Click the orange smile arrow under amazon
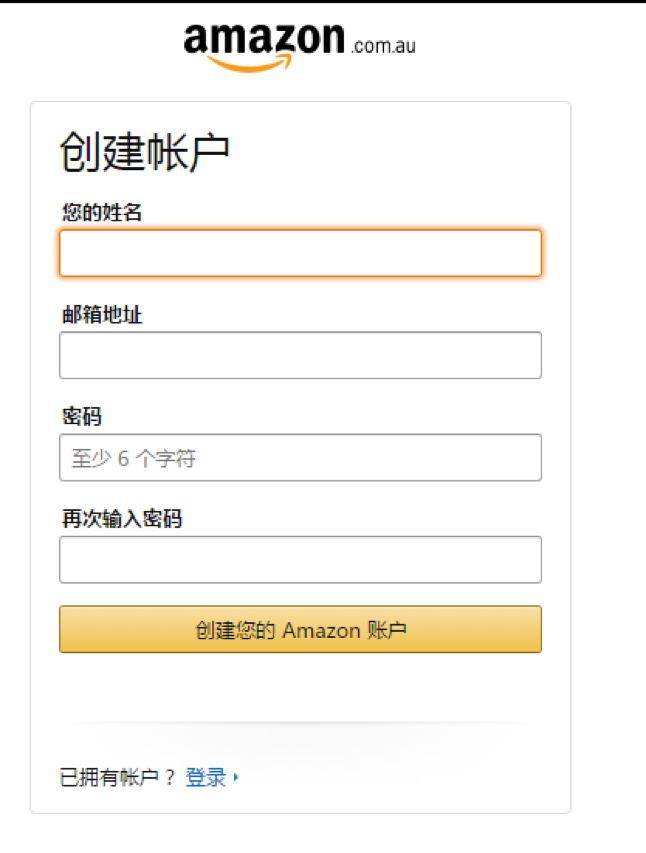The height and width of the screenshot is (853, 646). pos(250,64)
